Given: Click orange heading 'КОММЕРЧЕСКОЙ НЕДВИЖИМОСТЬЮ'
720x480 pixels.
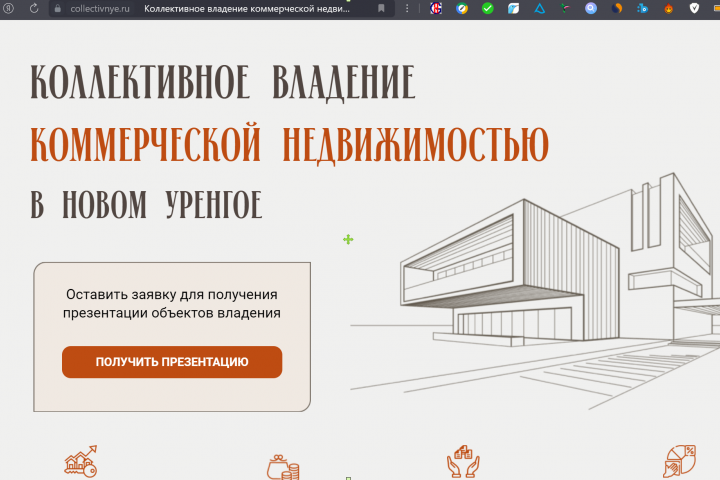Looking at the screenshot, I should (x=289, y=143).
